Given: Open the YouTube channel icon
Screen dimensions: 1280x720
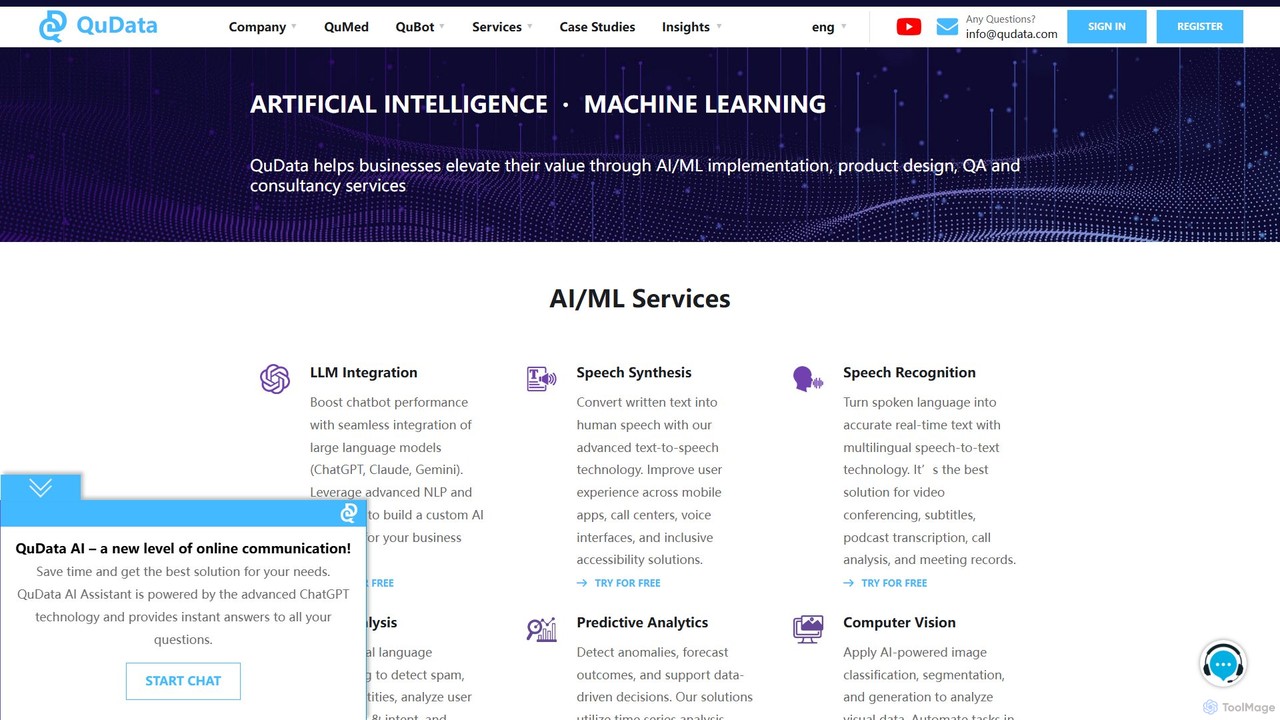Looking at the screenshot, I should [909, 27].
